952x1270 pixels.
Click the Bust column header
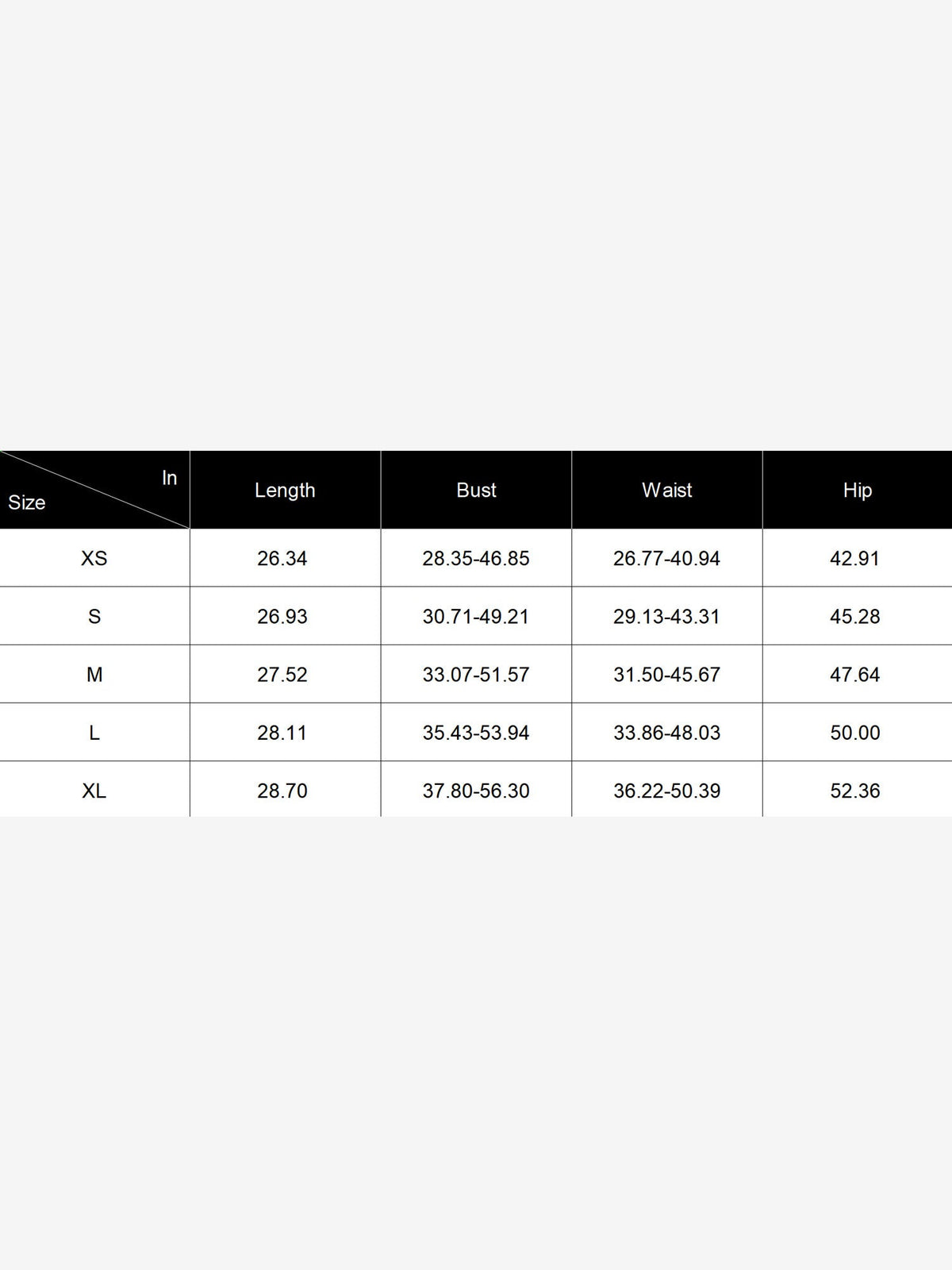(x=476, y=491)
